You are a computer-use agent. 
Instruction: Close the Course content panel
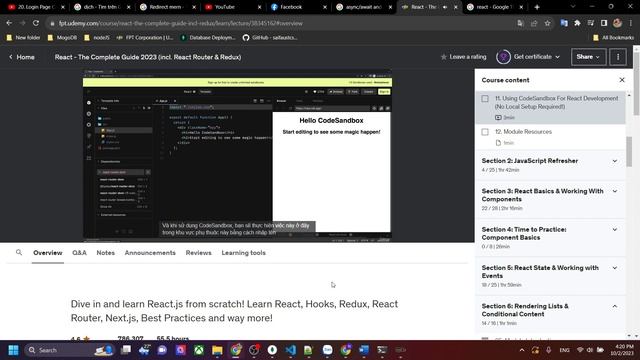(x=622, y=80)
